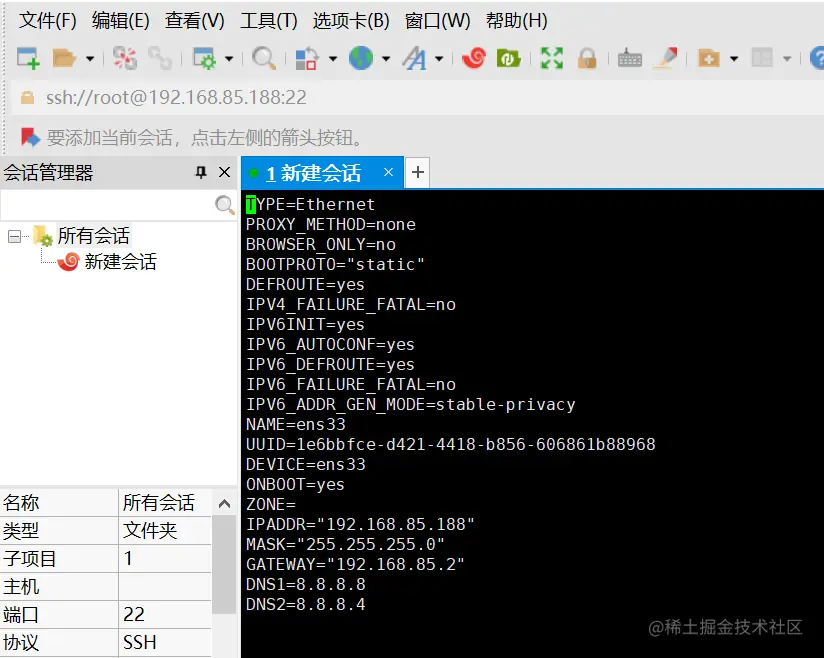Screen dimensions: 824x658
Task: Expand the globe icon dropdown arrow
Action: (x=386, y=59)
